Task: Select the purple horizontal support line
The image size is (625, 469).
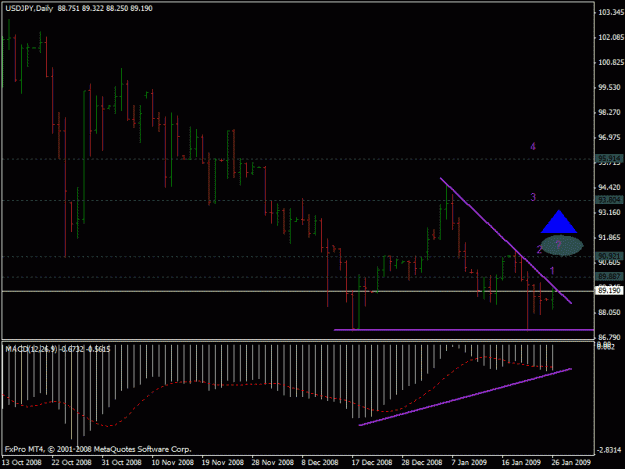Action: [x=464, y=330]
